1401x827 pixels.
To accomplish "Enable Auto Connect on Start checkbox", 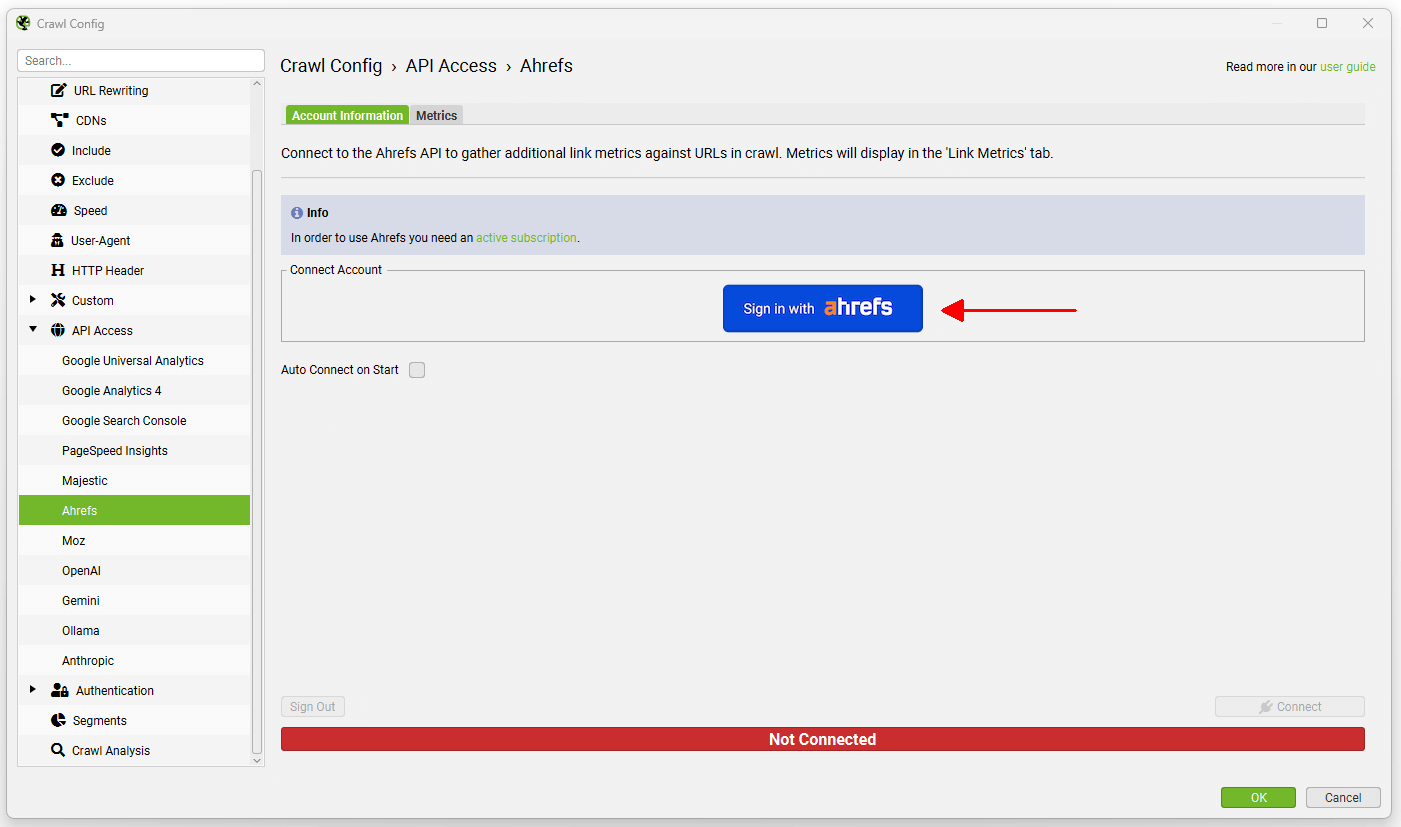I will (x=417, y=370).
